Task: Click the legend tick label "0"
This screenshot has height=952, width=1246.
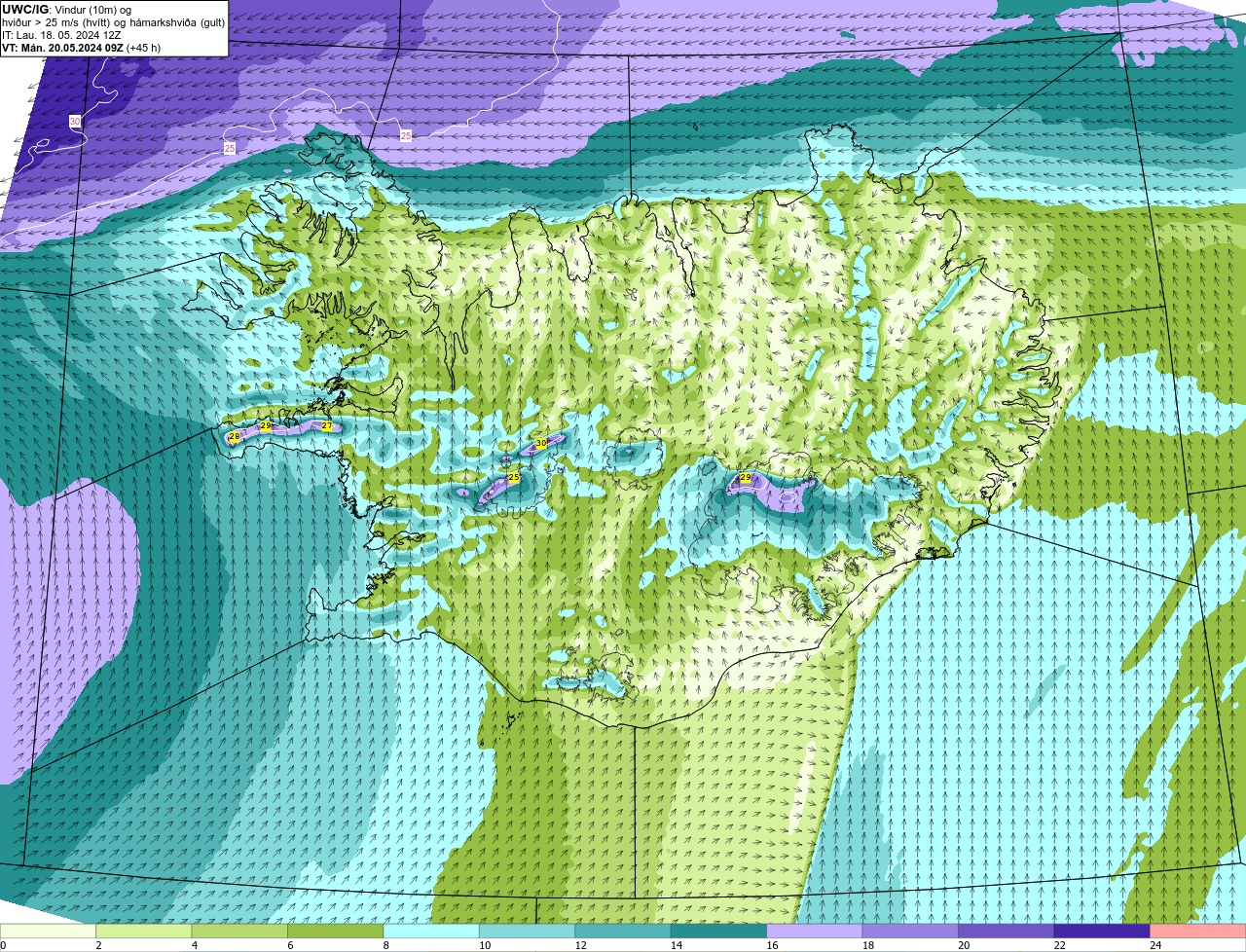Action: (x=4, y=945)
